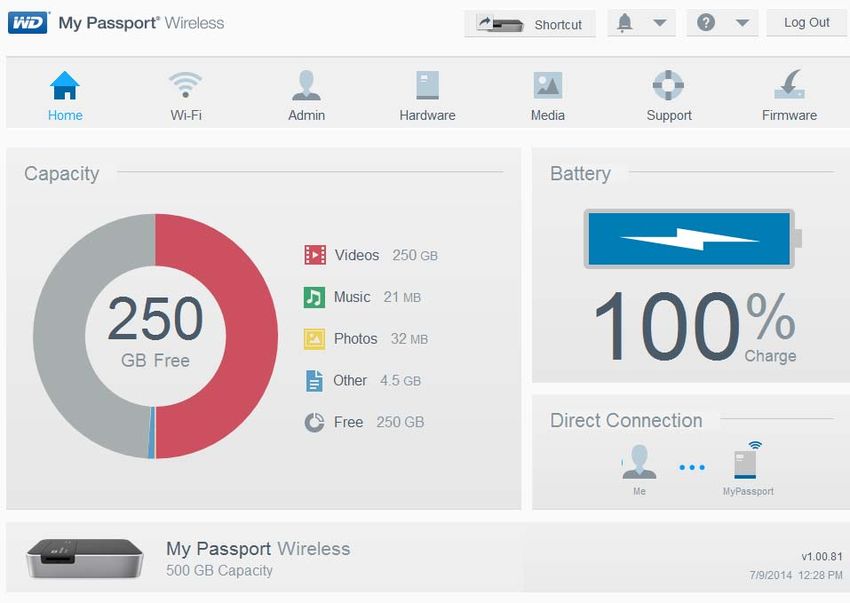Screen dimensions: 850x603
Task: Click the Log Out button
Action: [x=806, y=23]
